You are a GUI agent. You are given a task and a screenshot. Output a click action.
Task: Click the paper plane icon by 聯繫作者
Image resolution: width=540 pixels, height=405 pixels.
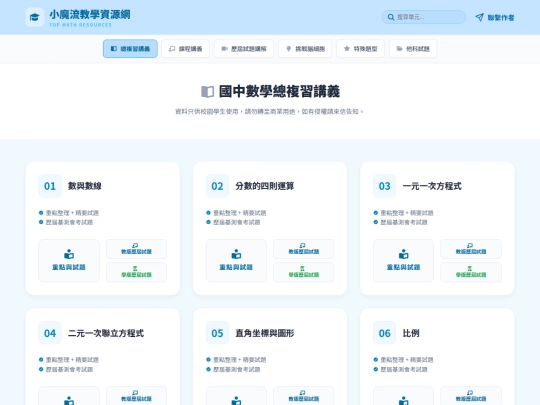(479, 17)
